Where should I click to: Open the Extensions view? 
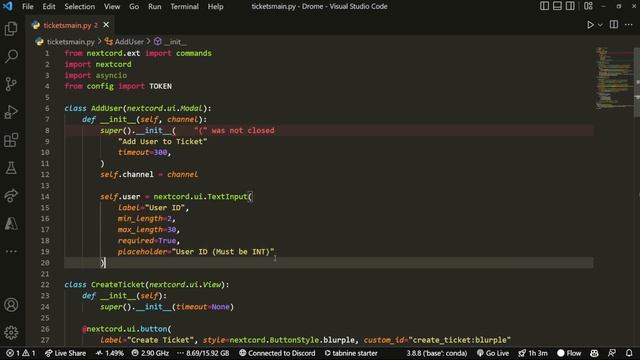pyautogui.click(x=11, y=140)
